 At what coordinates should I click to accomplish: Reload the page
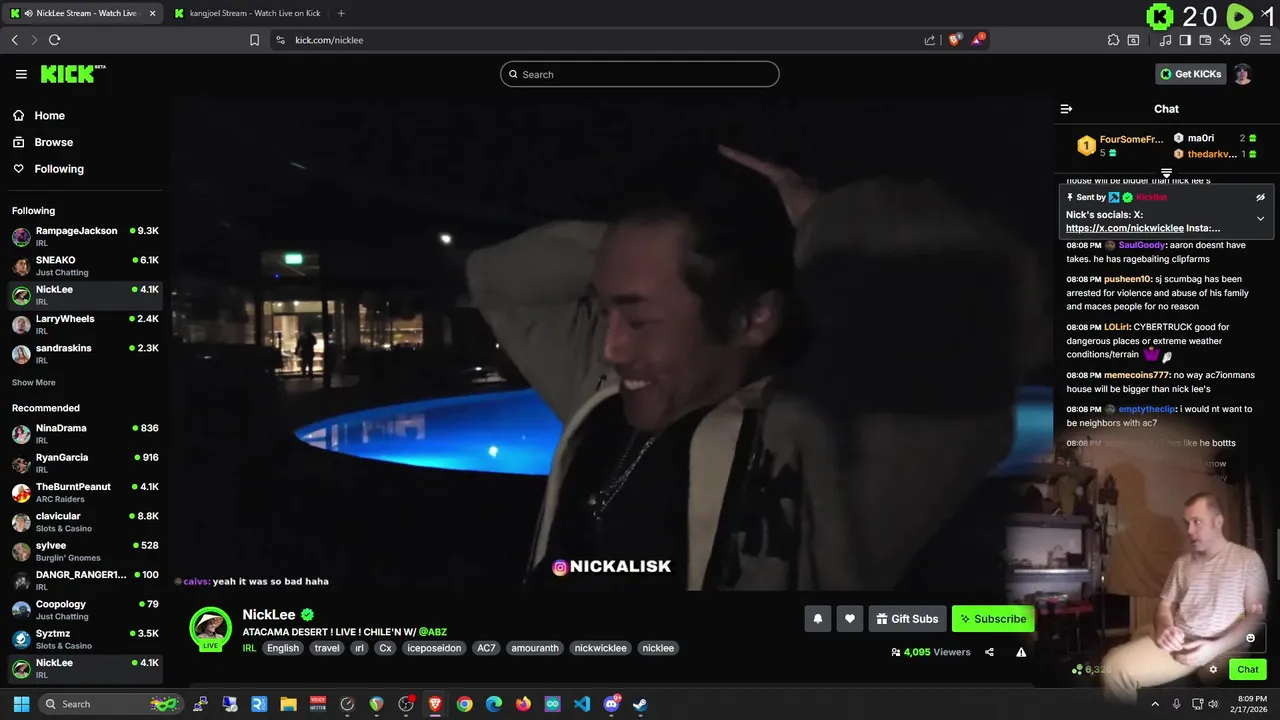coord(54,40)
